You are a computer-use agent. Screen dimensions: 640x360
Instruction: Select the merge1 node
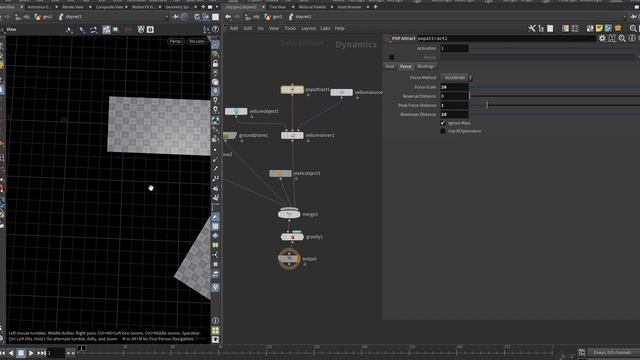point(289,214)
